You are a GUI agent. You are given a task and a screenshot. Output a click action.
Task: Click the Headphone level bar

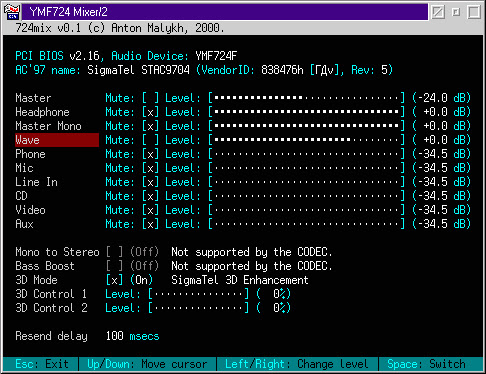click(307, 112)
